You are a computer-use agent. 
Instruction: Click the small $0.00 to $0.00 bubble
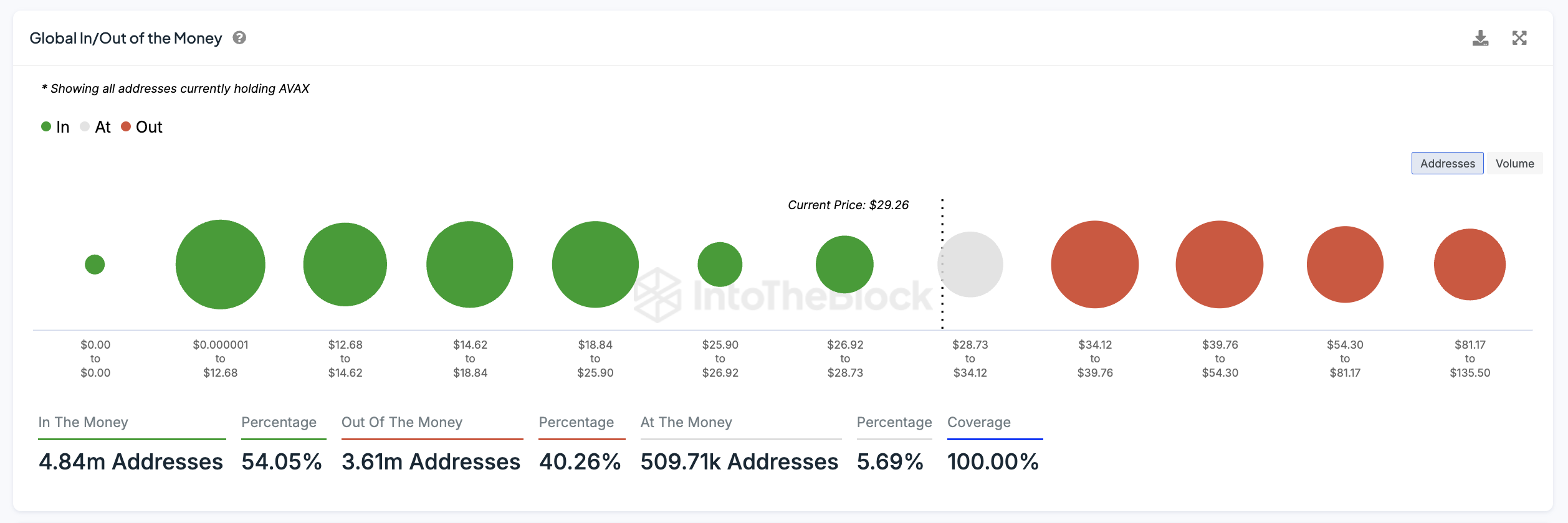pyautogui.click(x=95, y=264)
